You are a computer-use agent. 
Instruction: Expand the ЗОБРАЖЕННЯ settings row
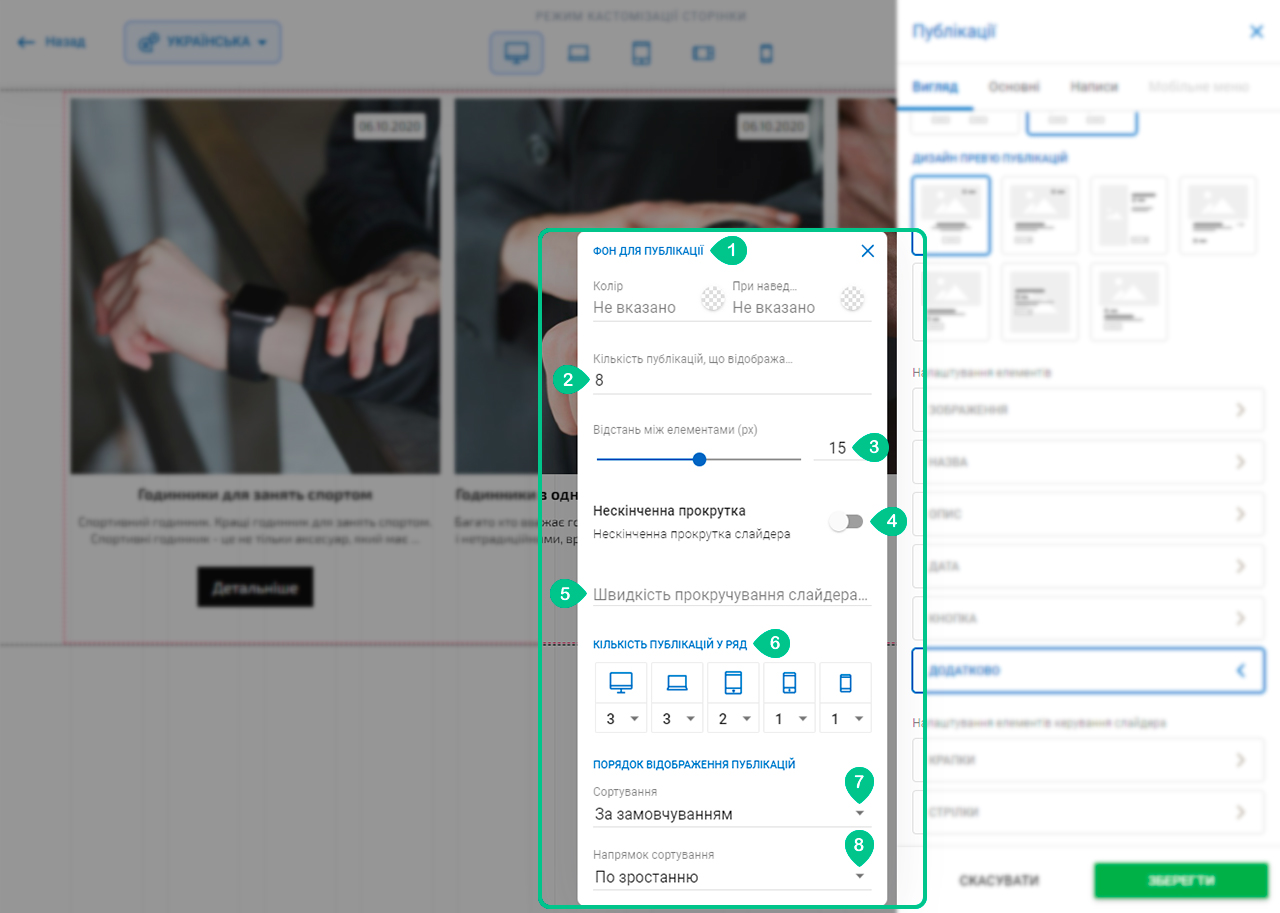pos(1088,410)
